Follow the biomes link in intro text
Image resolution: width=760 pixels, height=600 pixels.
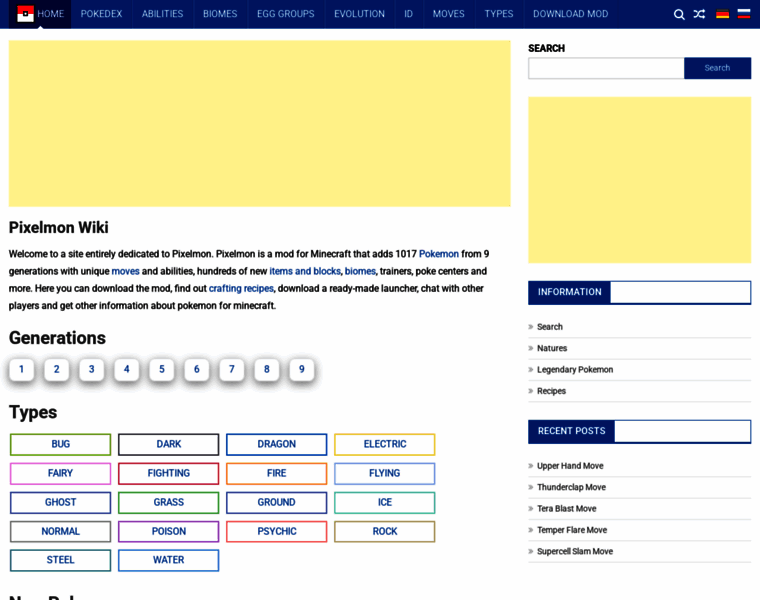[x=360, y=271]
